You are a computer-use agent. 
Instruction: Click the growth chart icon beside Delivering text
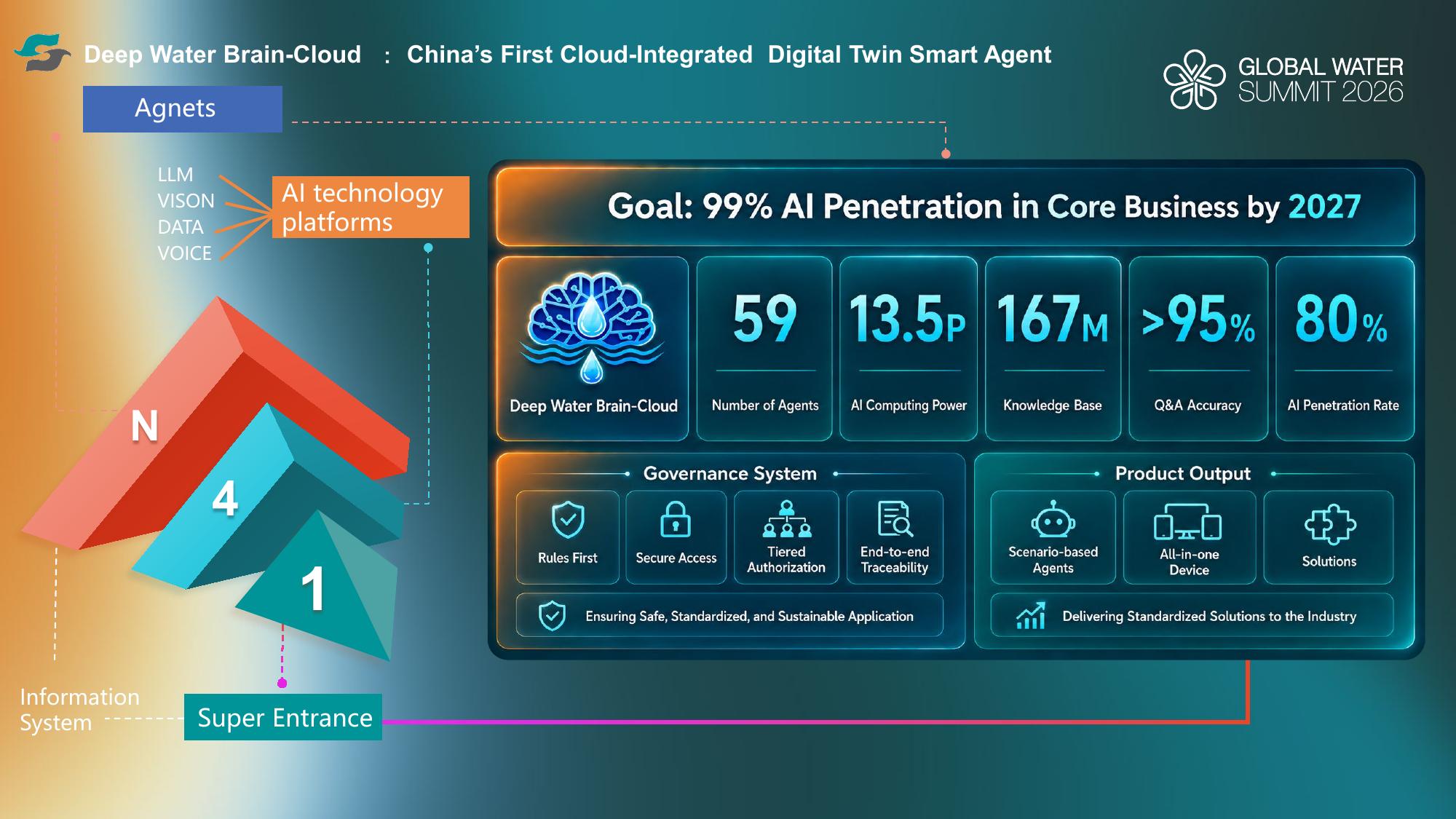[x=1031, y=616]
